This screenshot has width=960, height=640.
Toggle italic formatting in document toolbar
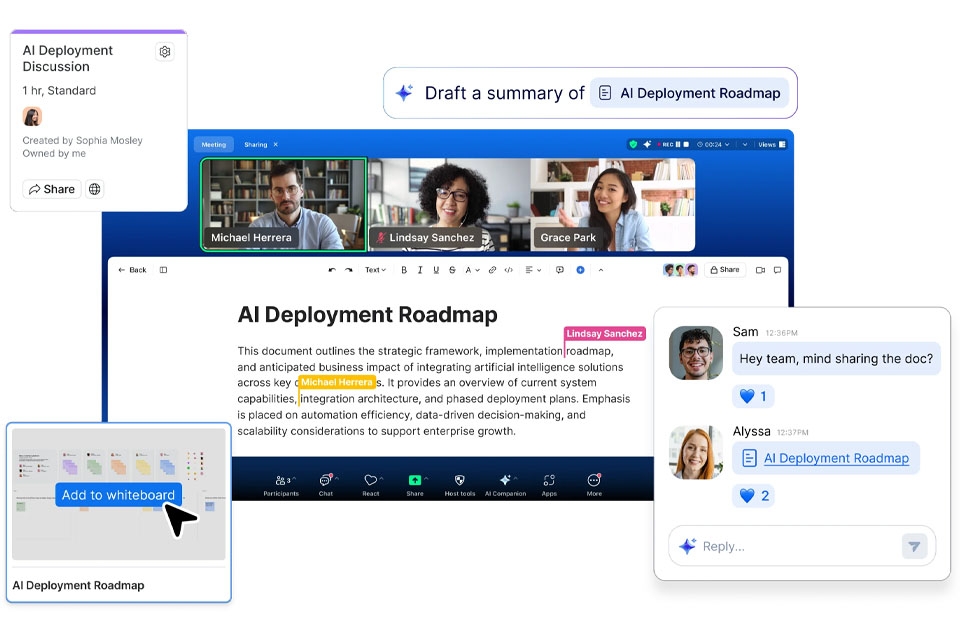[x=420, y=269]
